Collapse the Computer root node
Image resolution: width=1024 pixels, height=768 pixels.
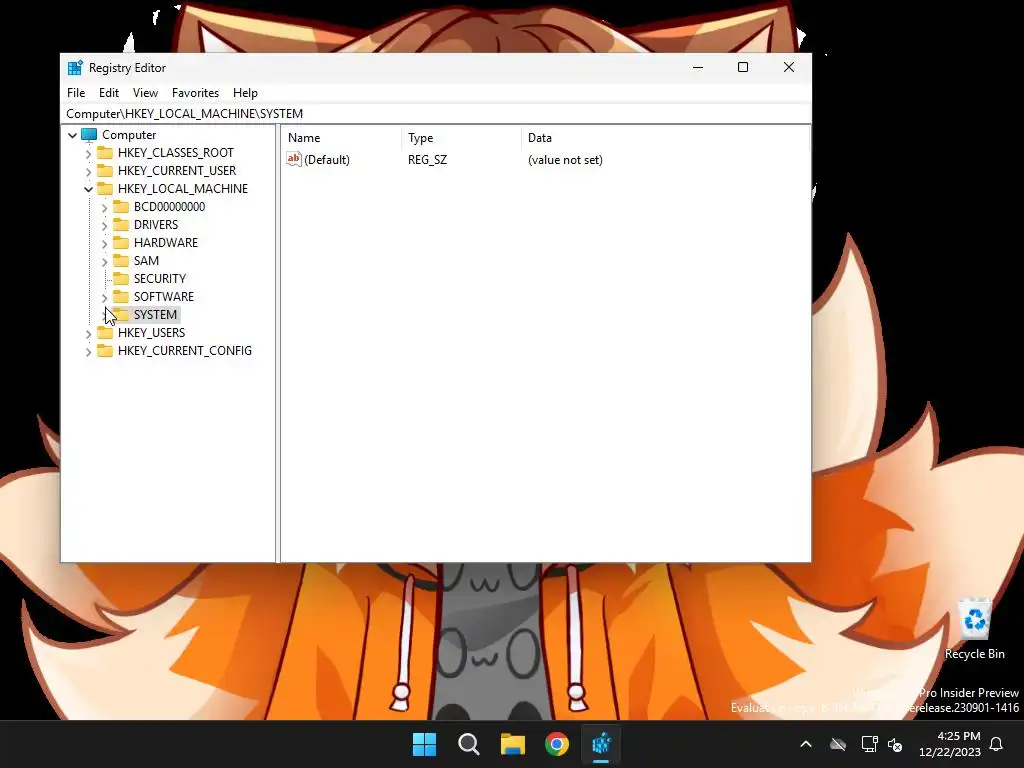[x=72, y=135]
